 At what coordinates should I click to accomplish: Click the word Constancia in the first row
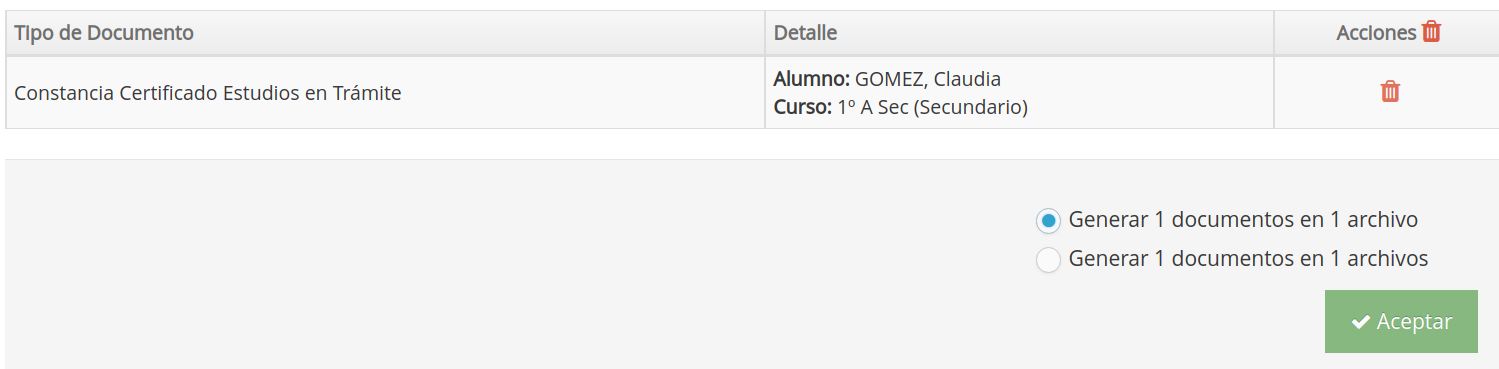click(64, 93)
